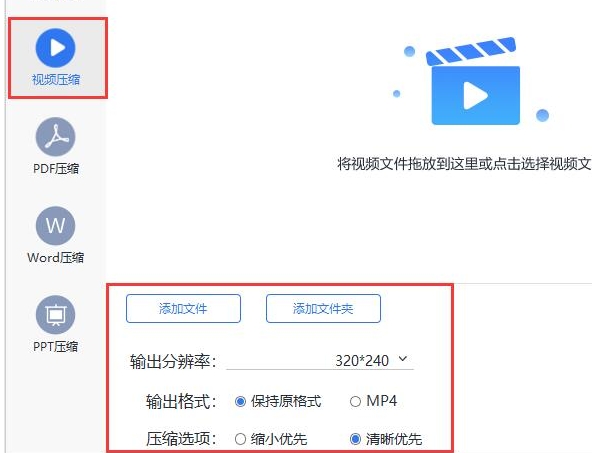
Task: Select the 保持原格式 radio button
Action: click(x=240, y=401)
